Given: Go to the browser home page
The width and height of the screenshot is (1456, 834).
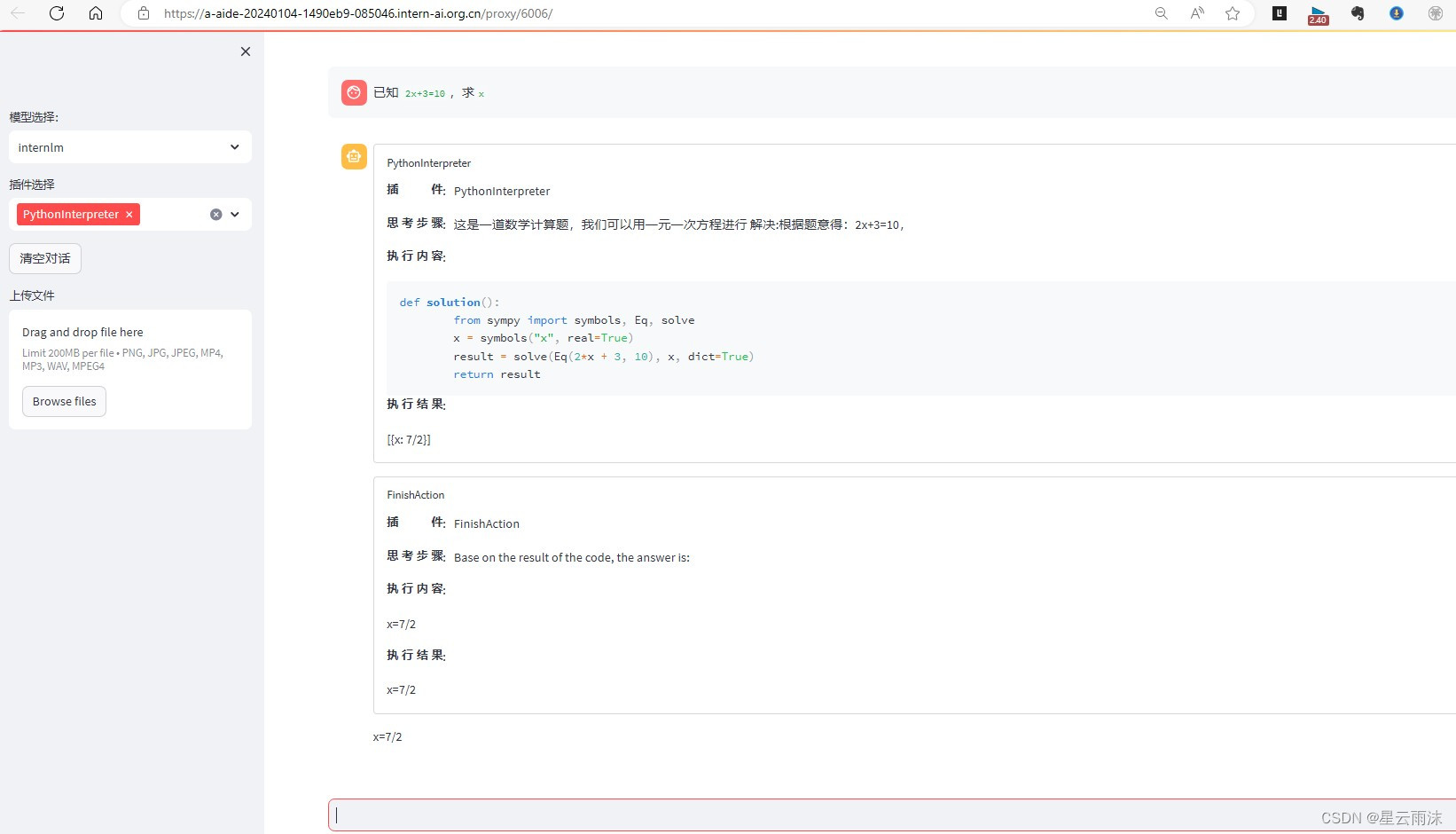Looking at the screenshot, I should pyautogui.click(x=96, y=13).
